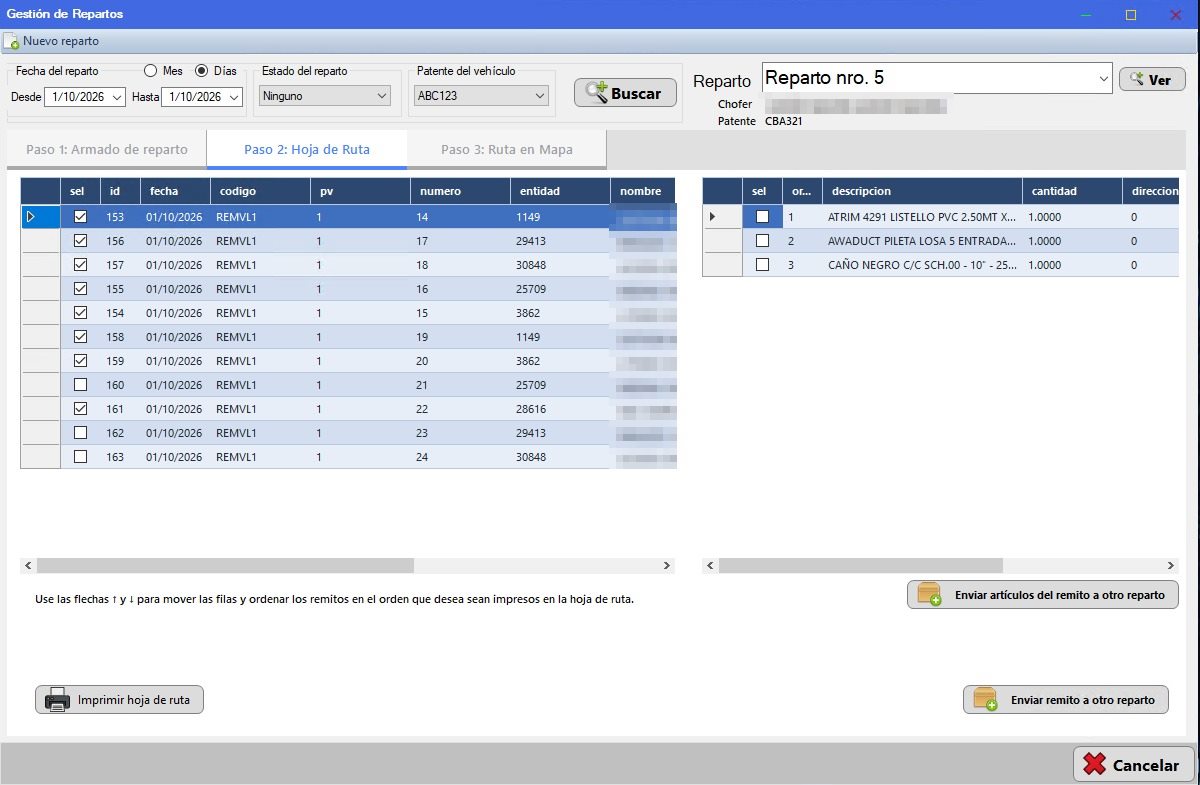
Task: Select the Mes radio button
Action: [151, 71]
